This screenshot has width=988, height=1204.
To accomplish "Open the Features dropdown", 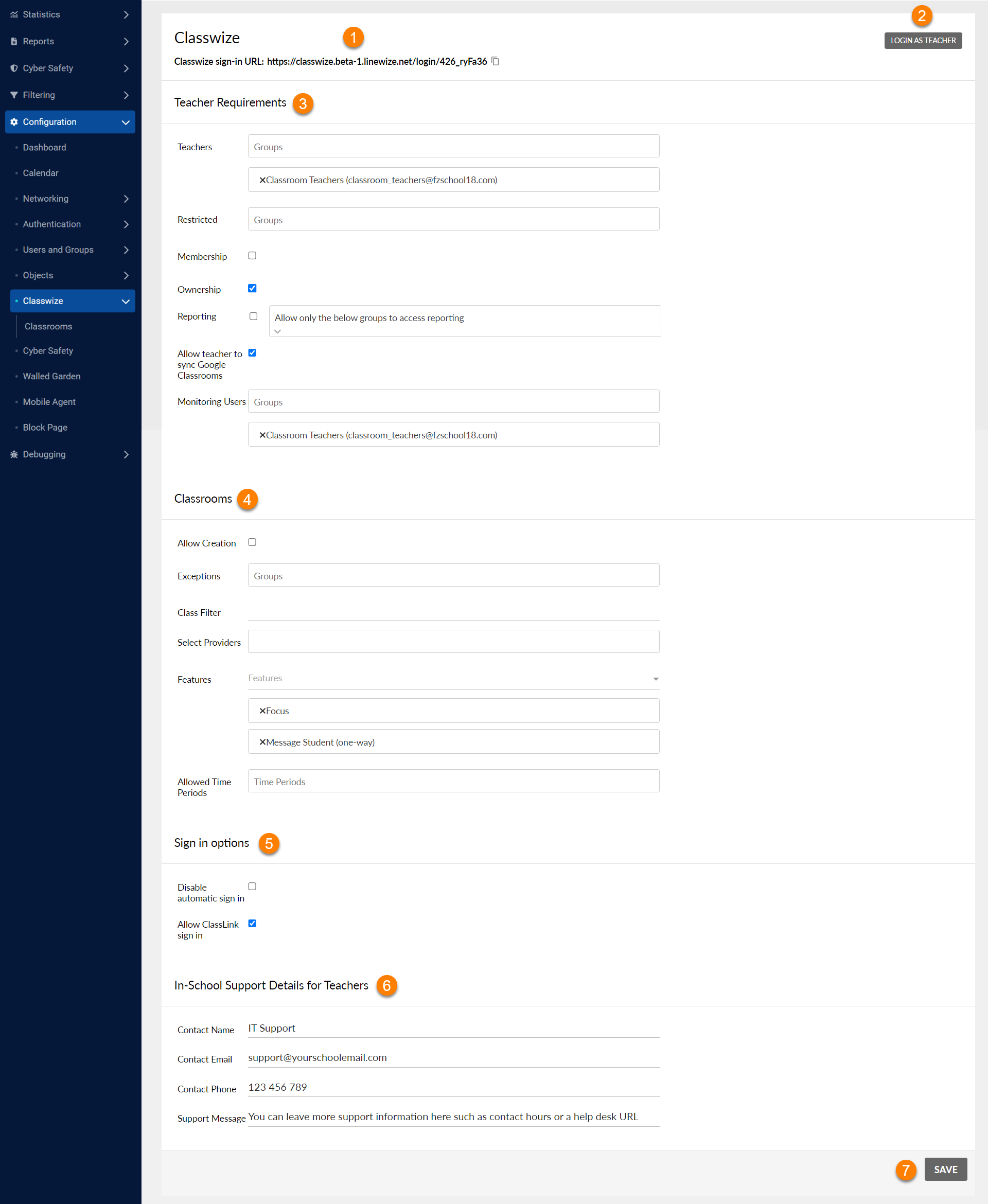I will click(656, 679).
